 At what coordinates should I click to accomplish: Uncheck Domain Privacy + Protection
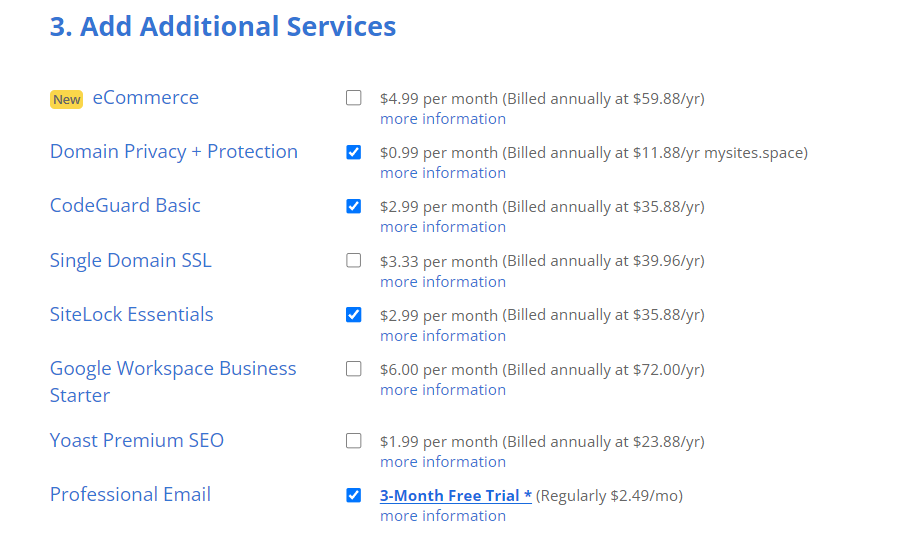tap(353, 152)
